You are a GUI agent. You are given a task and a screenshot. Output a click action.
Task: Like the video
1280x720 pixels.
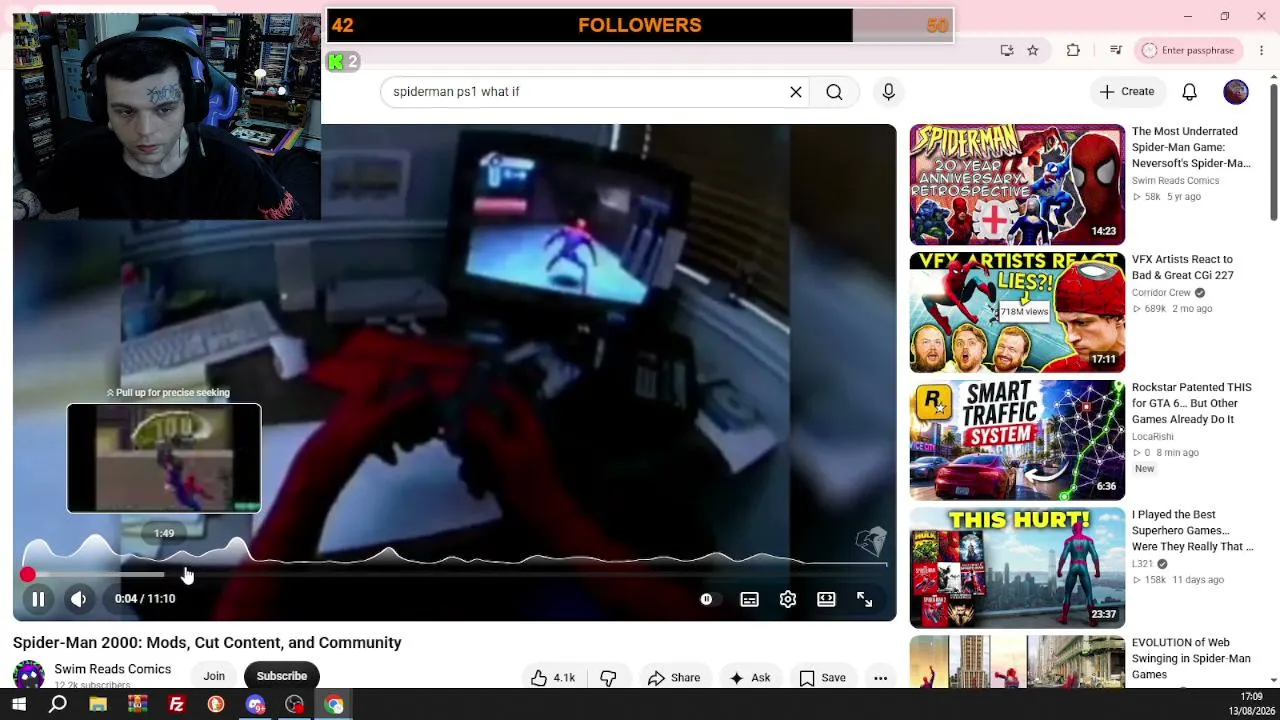(553, 678)
